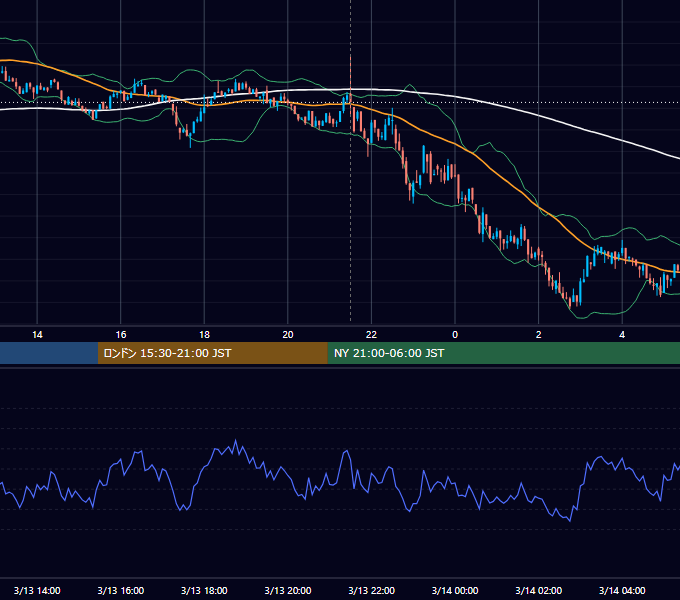Click the London 15:30-21:00 JST session bar
Image resolution: width=680 pixels, height=600 pixels.
212,353
